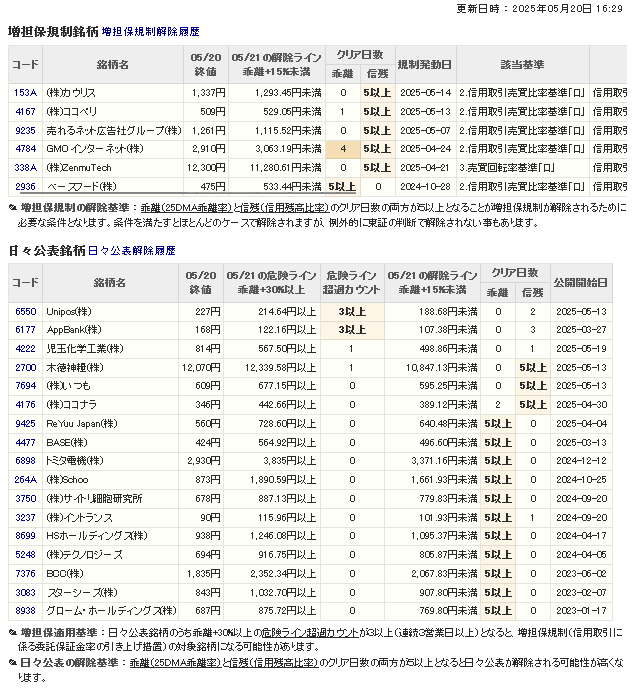Open stock code 338A link

[25, 168]
